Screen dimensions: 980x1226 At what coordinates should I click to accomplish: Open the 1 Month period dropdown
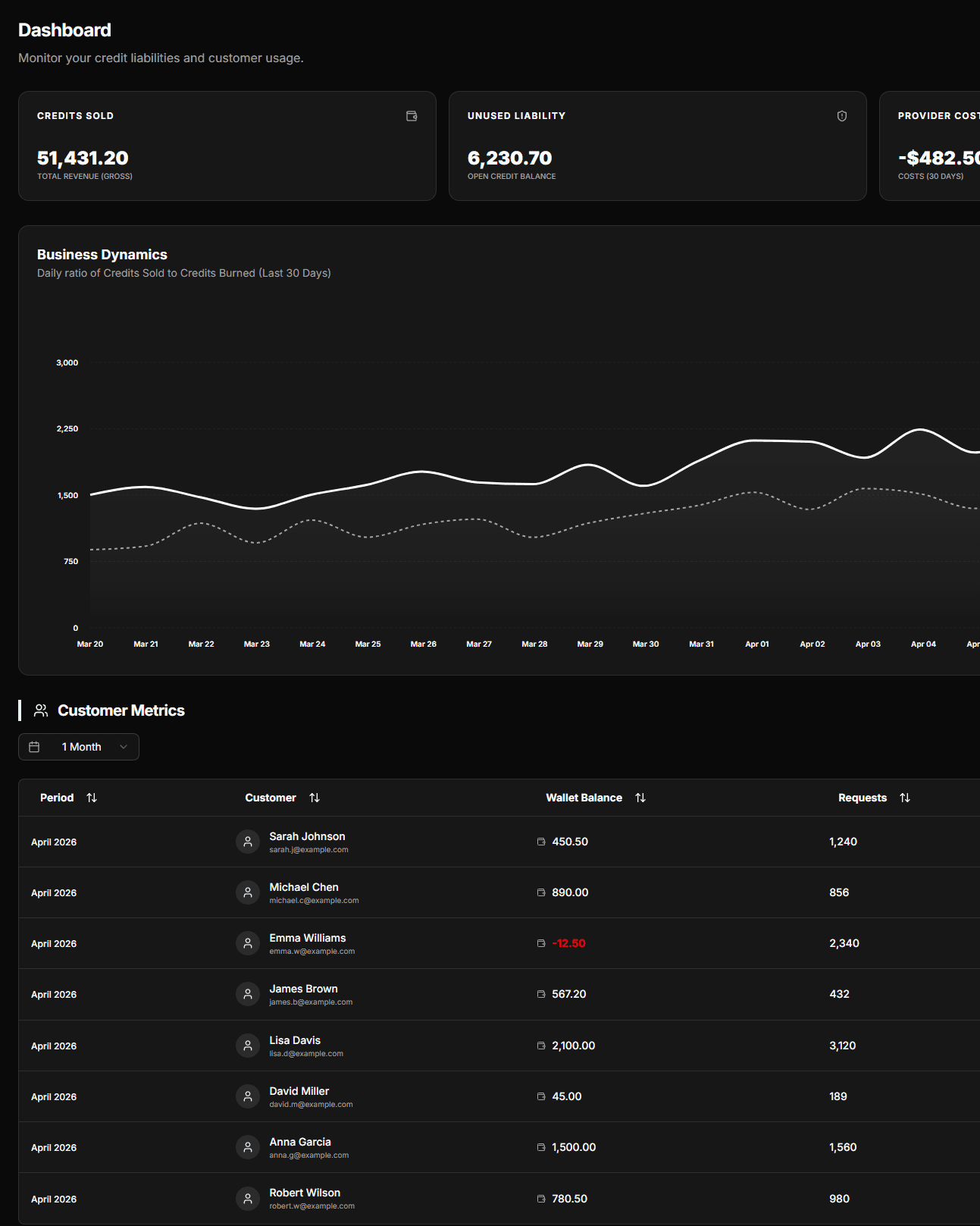click(79, 747)
